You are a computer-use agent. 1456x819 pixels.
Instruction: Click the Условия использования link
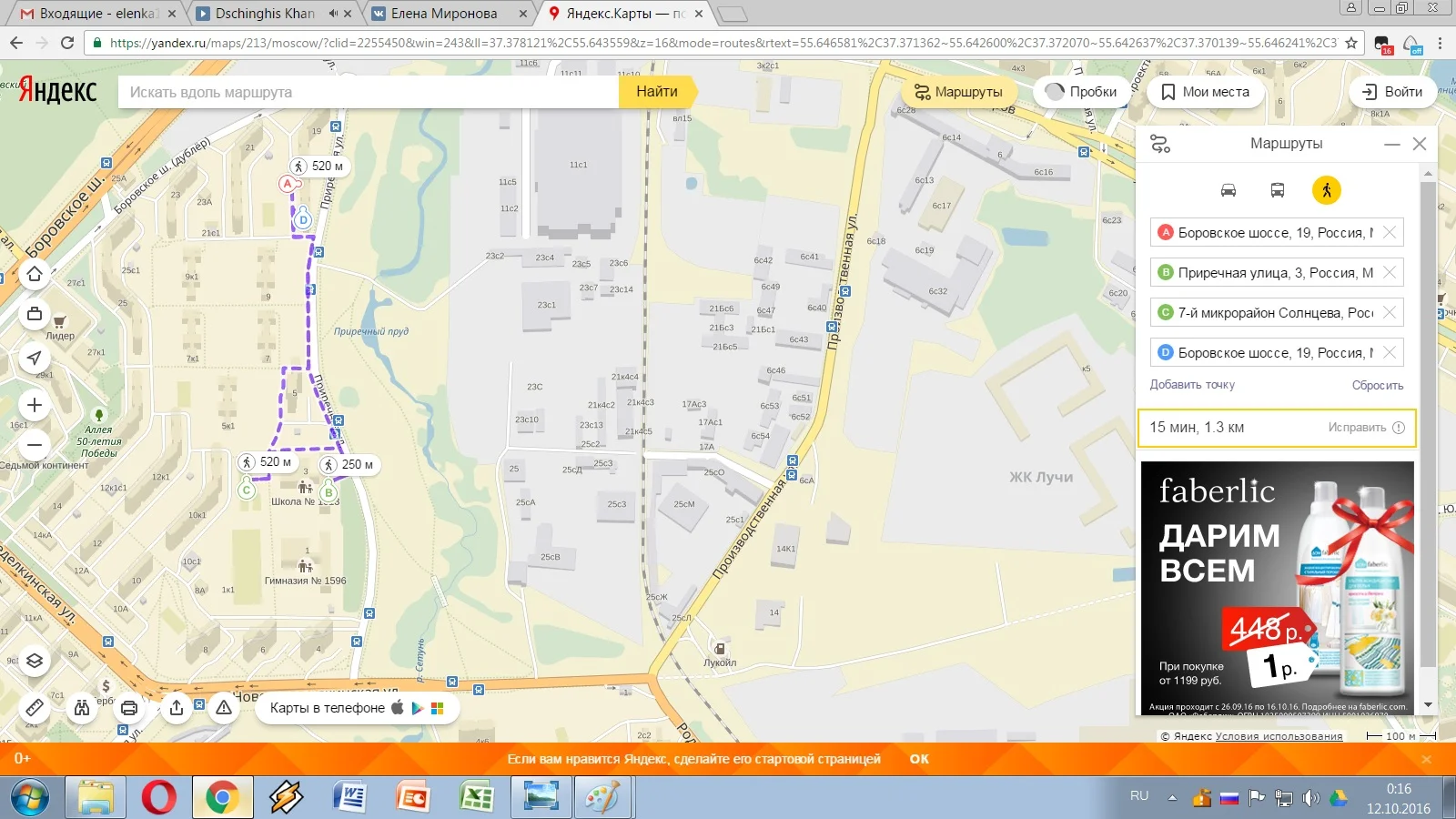[1279, 736]
